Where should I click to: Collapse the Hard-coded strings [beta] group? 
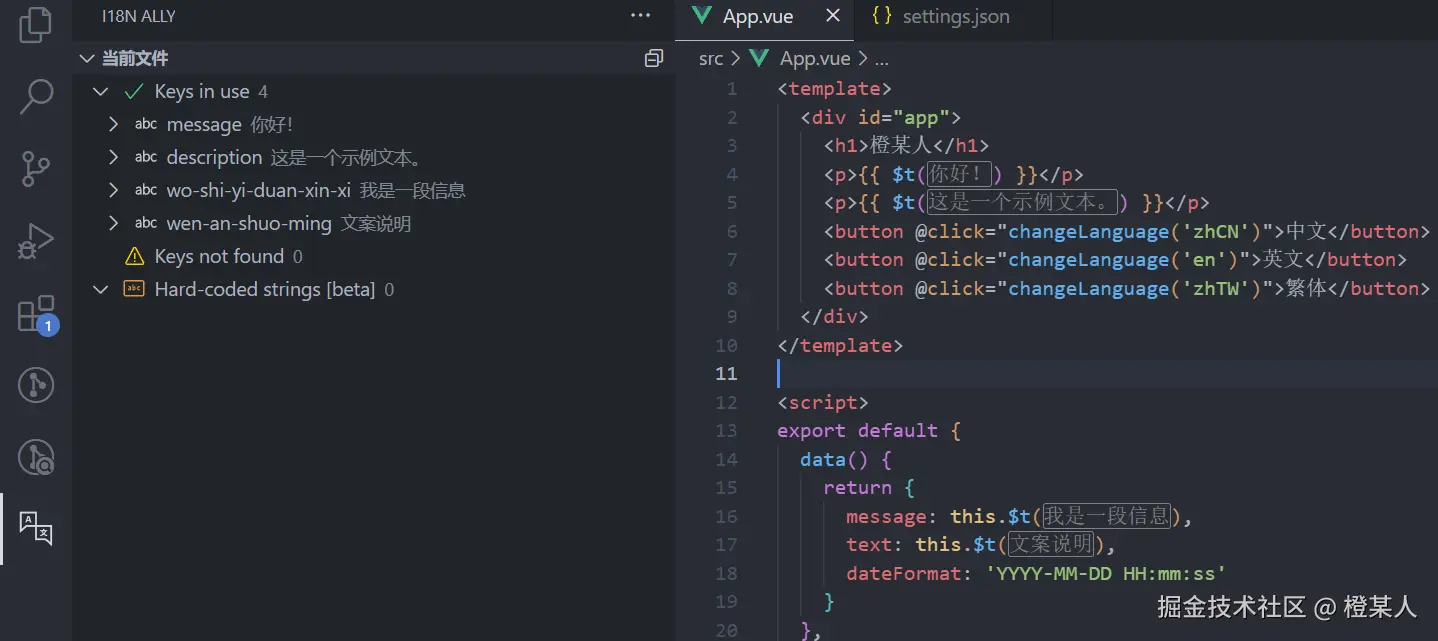(100, 290)
